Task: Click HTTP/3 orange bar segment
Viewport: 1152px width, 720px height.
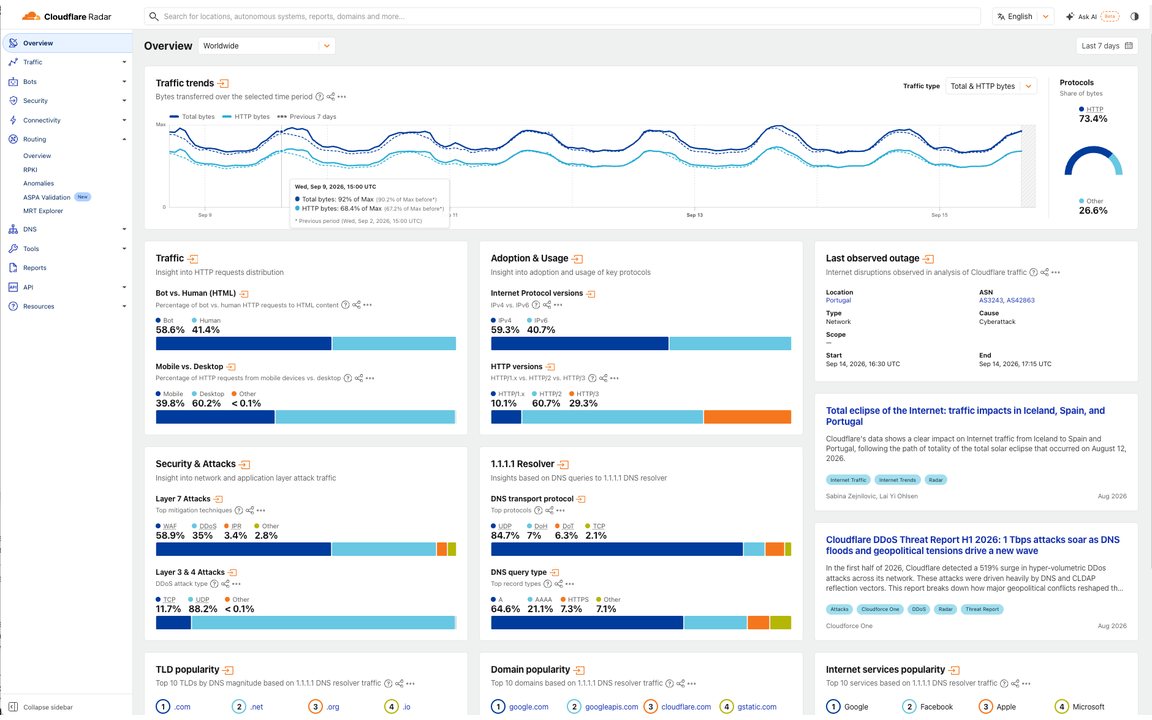Action: click(747, 417)
